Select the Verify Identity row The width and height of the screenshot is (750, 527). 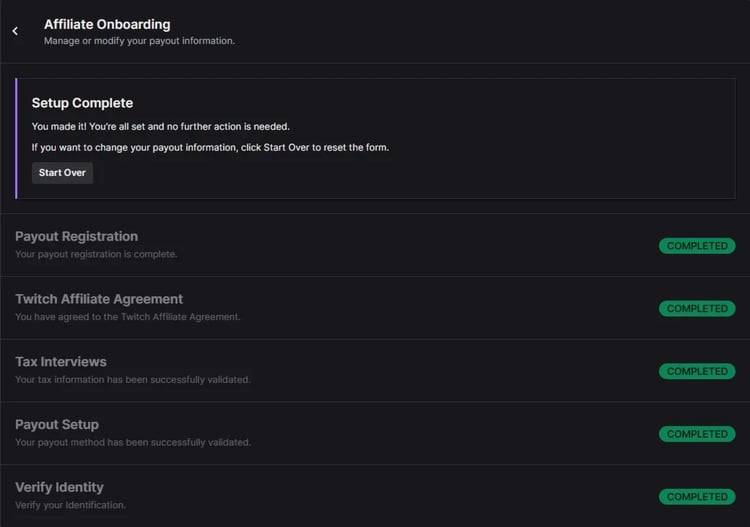[59, 487]
